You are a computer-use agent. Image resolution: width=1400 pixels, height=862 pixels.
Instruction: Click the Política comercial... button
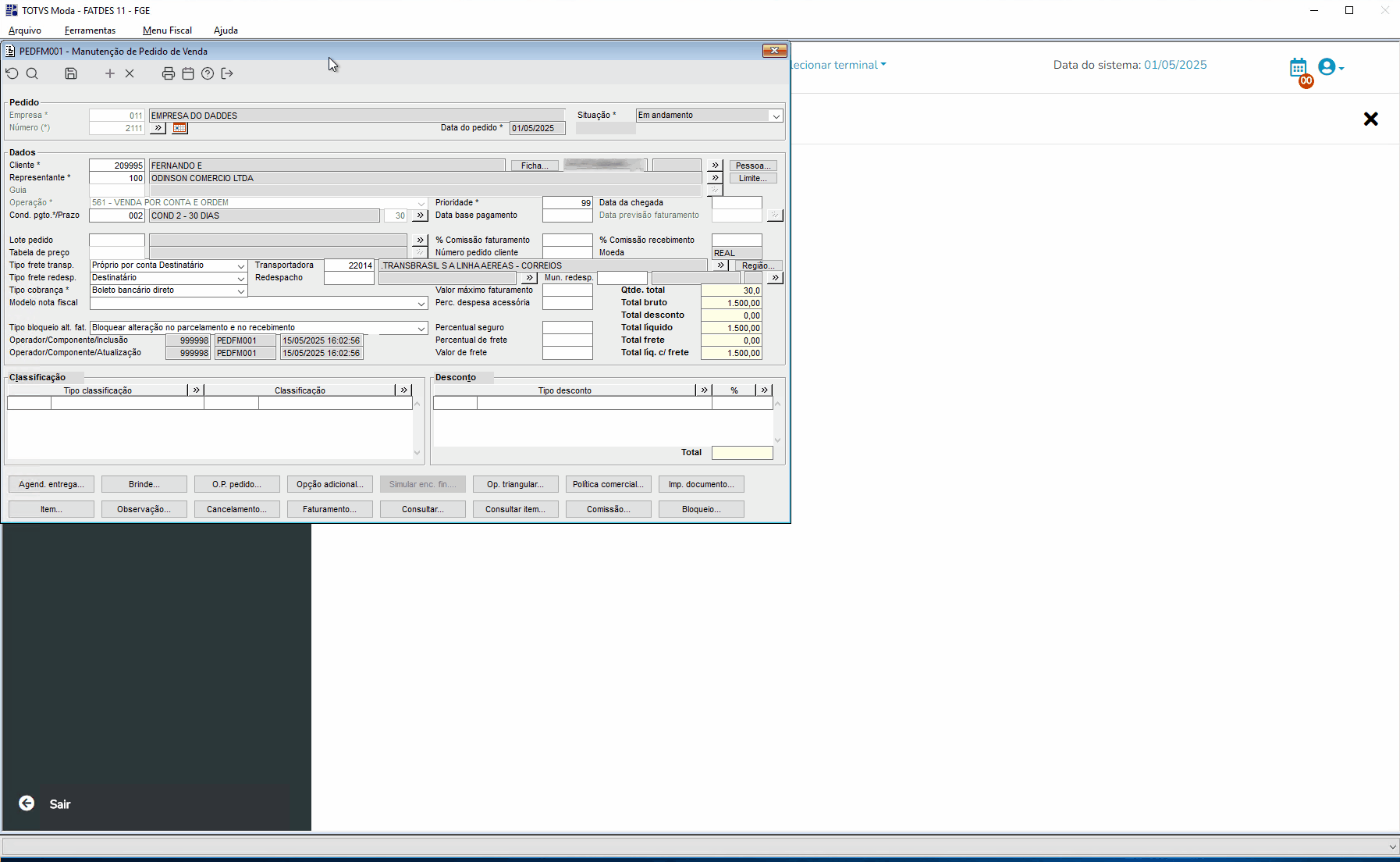click(608, 484)
